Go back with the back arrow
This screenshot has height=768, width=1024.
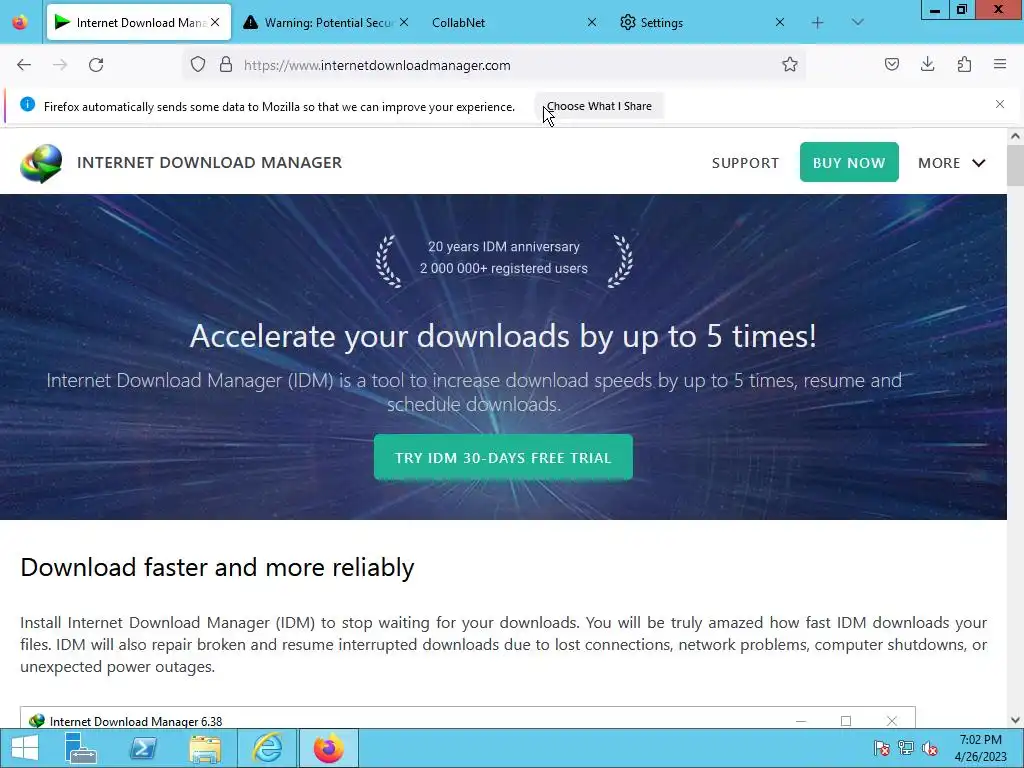coord(24,65)
